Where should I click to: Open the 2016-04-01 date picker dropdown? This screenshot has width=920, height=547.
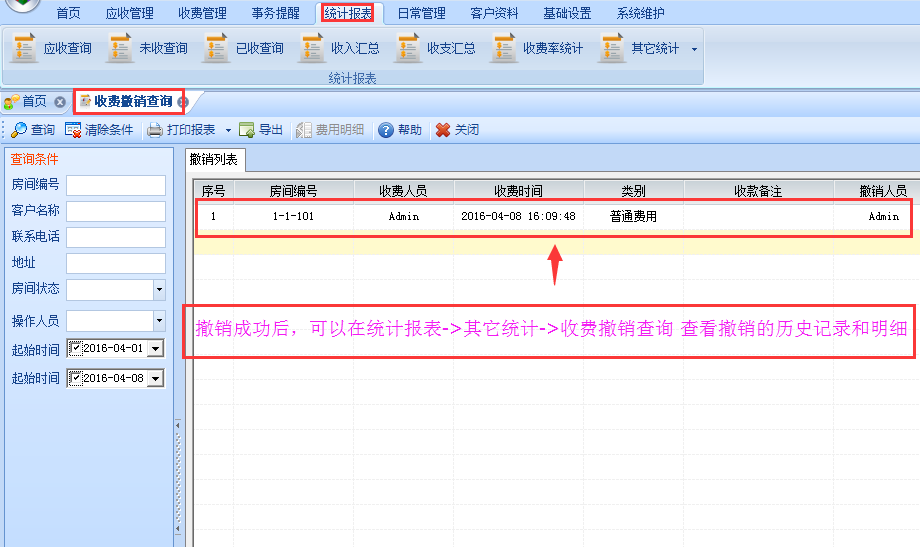(155, 349)
